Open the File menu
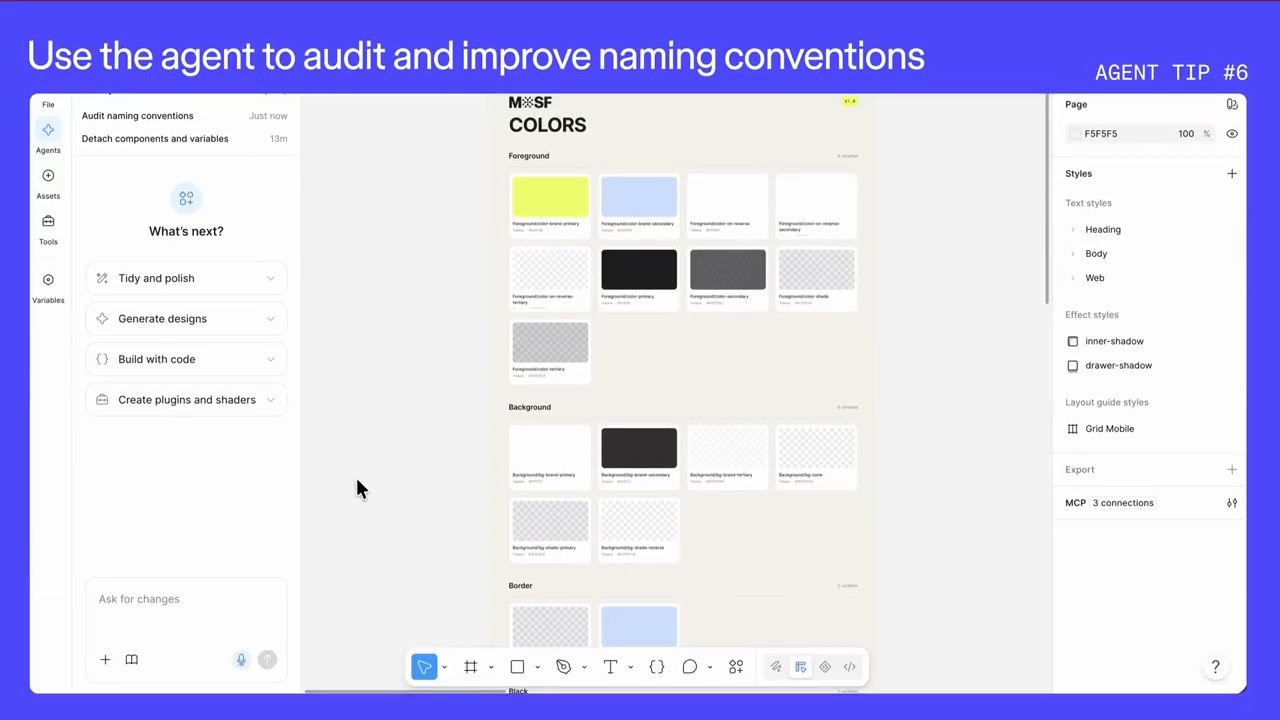 tap(48, 104)
